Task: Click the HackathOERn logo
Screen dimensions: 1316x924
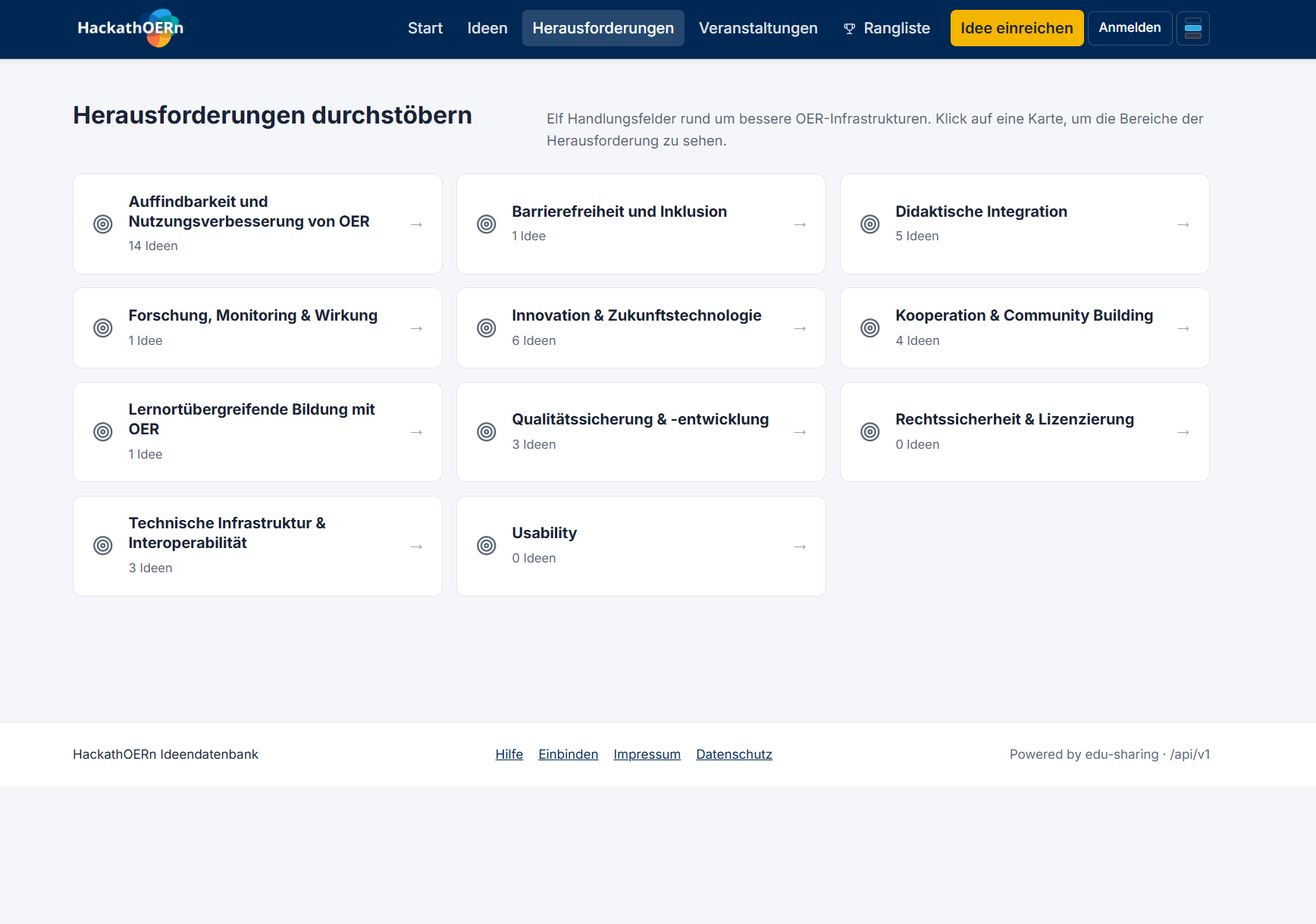Action: coord(130,28)
